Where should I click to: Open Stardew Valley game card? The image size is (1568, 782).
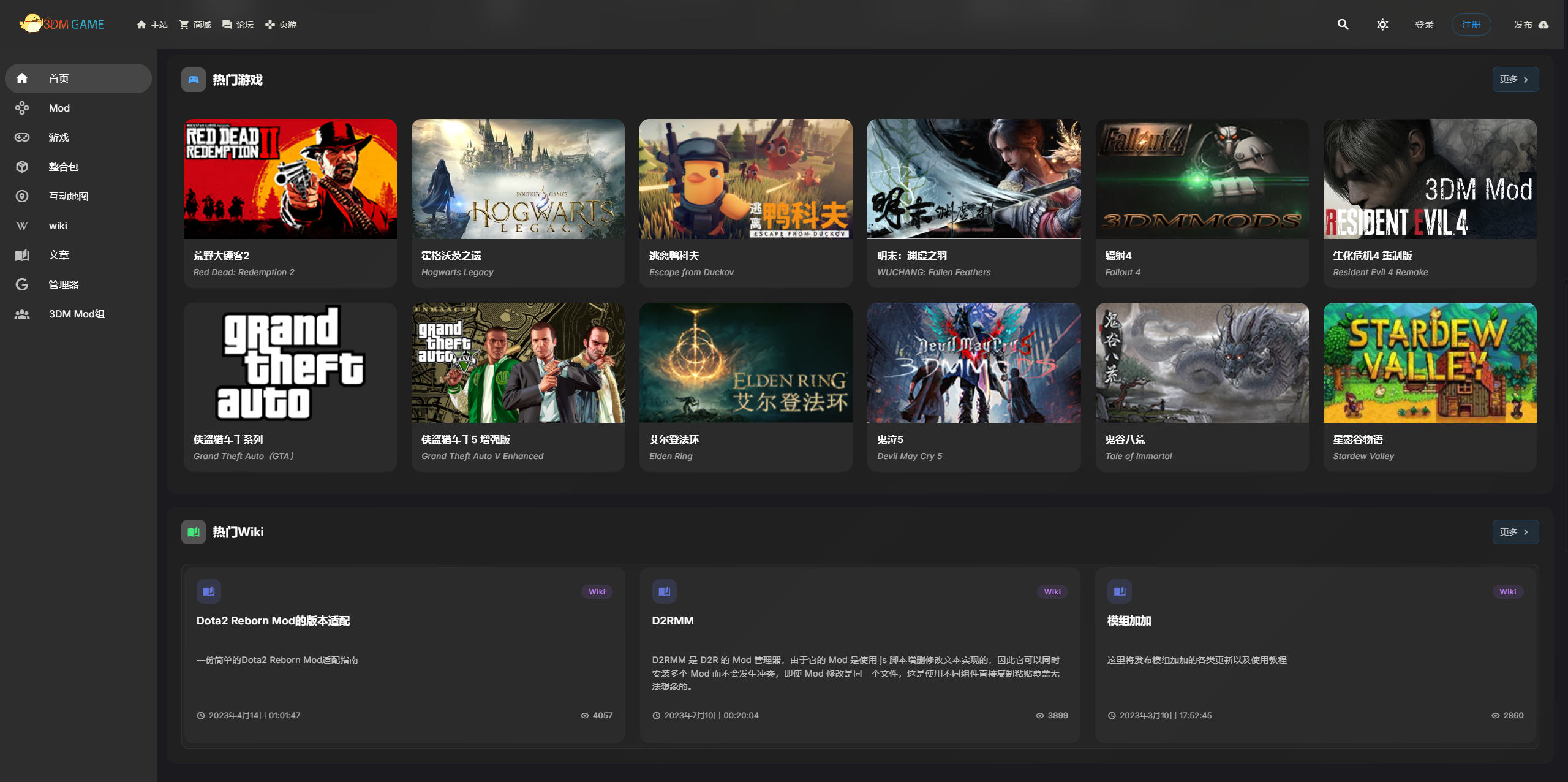tap(1429, 386)
